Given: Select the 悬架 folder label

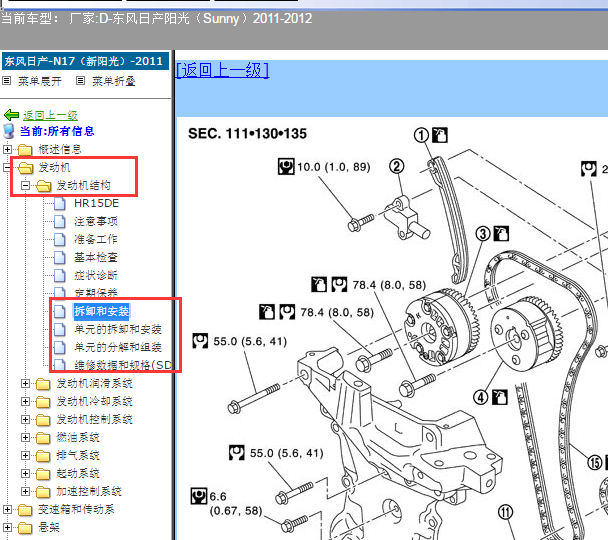Looking at the screenshot, I should click(49, 527).
